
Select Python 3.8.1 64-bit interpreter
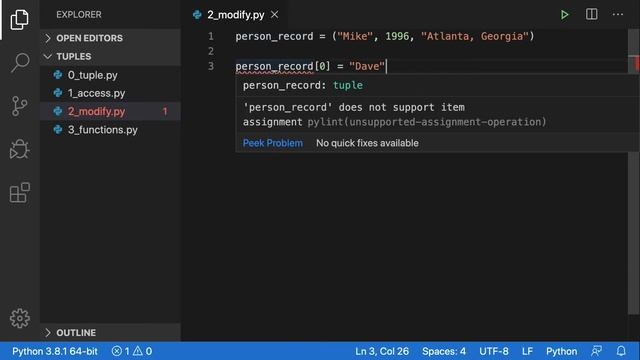coord(55,351)
